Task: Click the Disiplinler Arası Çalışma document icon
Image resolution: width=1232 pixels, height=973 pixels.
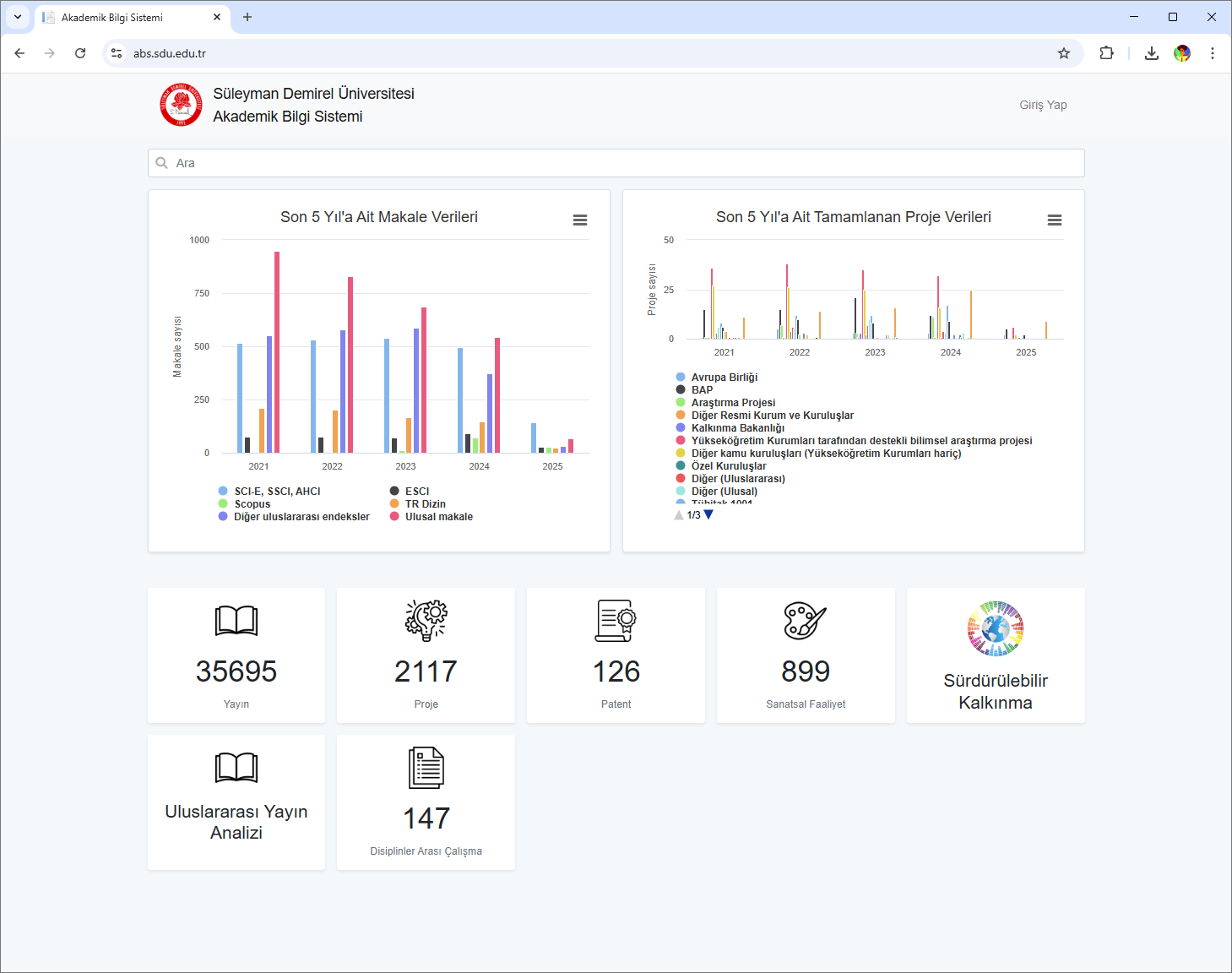Action: [x=426, y=768]
